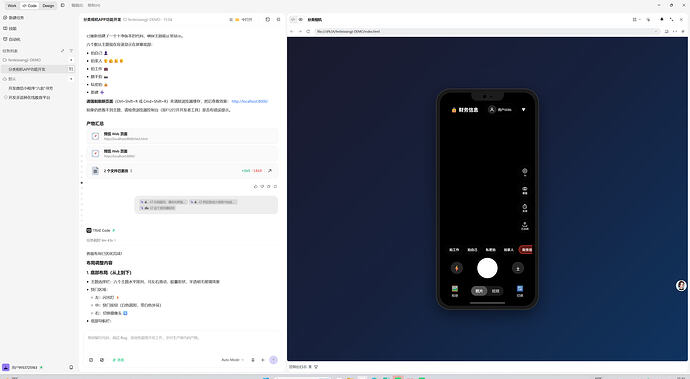Tap the user profile icon in phone app header
Screen dimensions: 690x379
pos(492,110)
